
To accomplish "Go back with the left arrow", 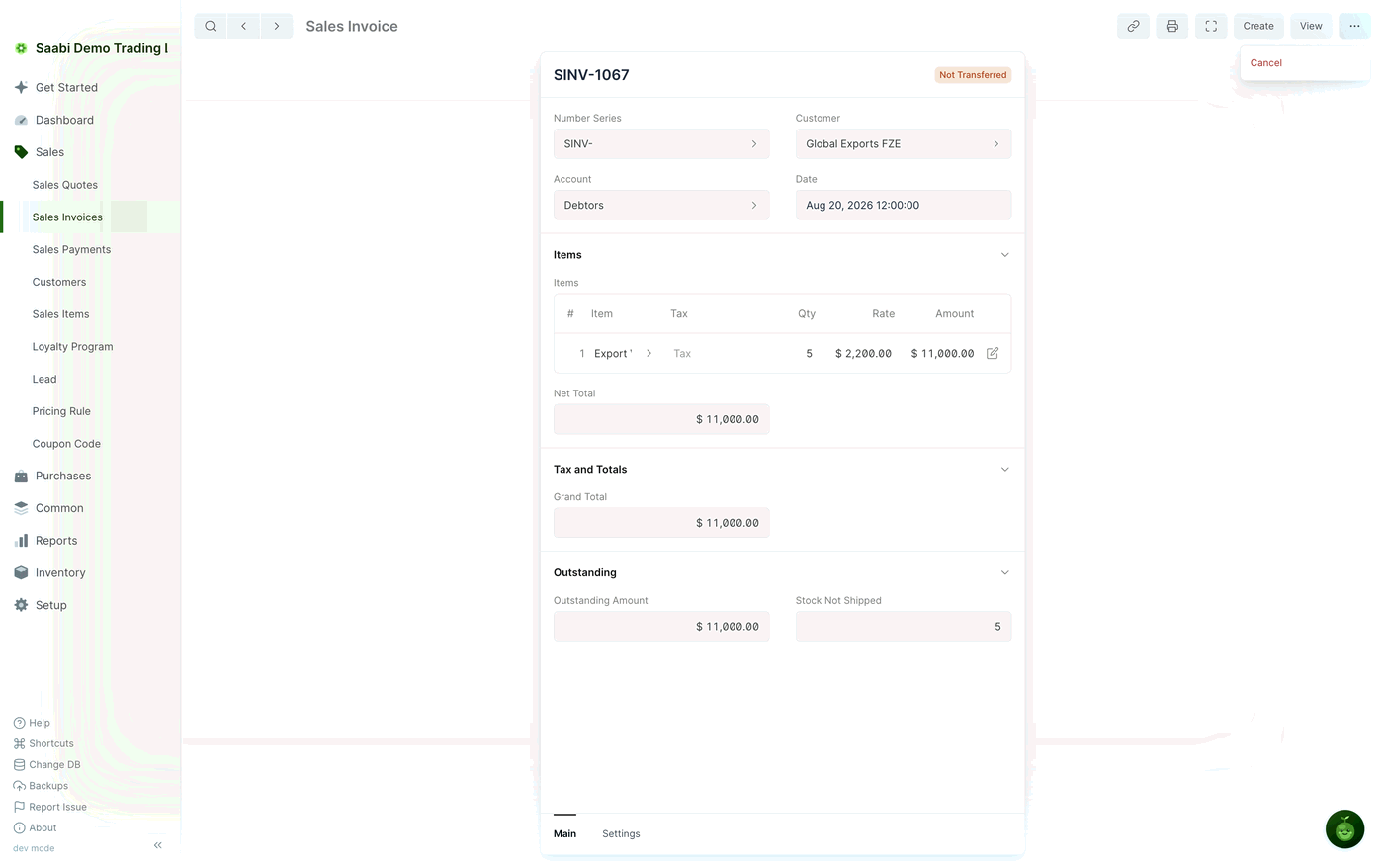I will (243, 26).
